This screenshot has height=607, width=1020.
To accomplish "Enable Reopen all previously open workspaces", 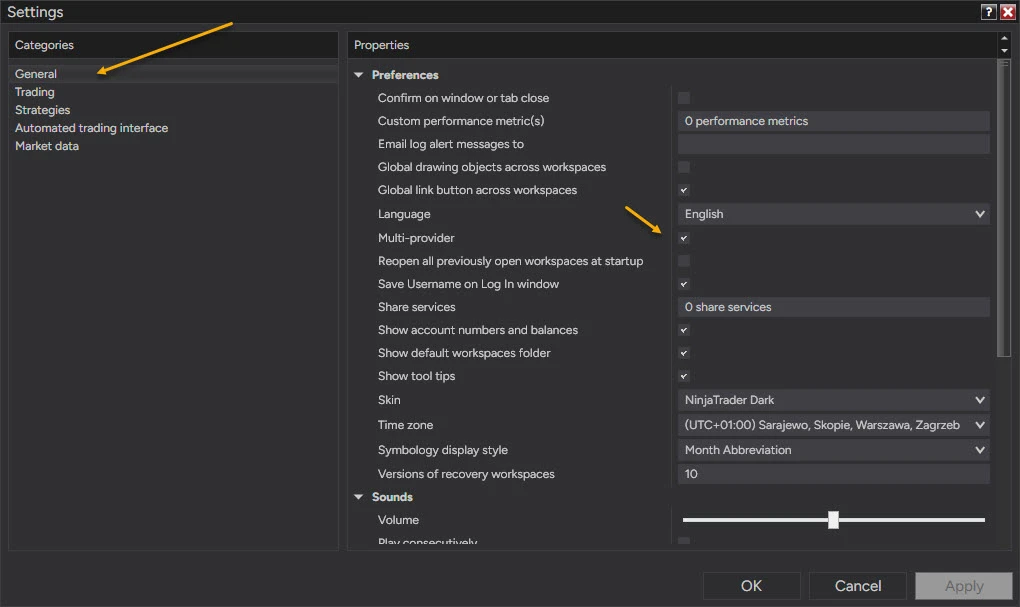I will tap(684, 261).
